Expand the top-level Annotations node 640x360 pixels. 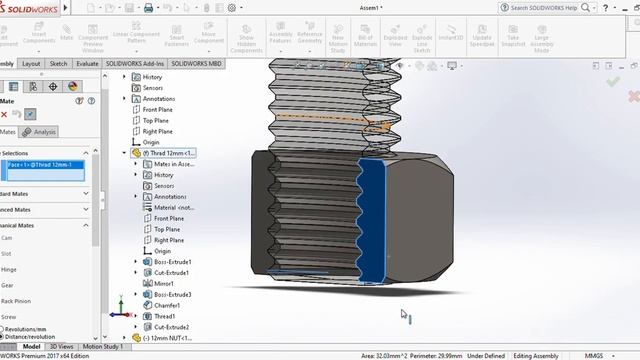(124, 98)
